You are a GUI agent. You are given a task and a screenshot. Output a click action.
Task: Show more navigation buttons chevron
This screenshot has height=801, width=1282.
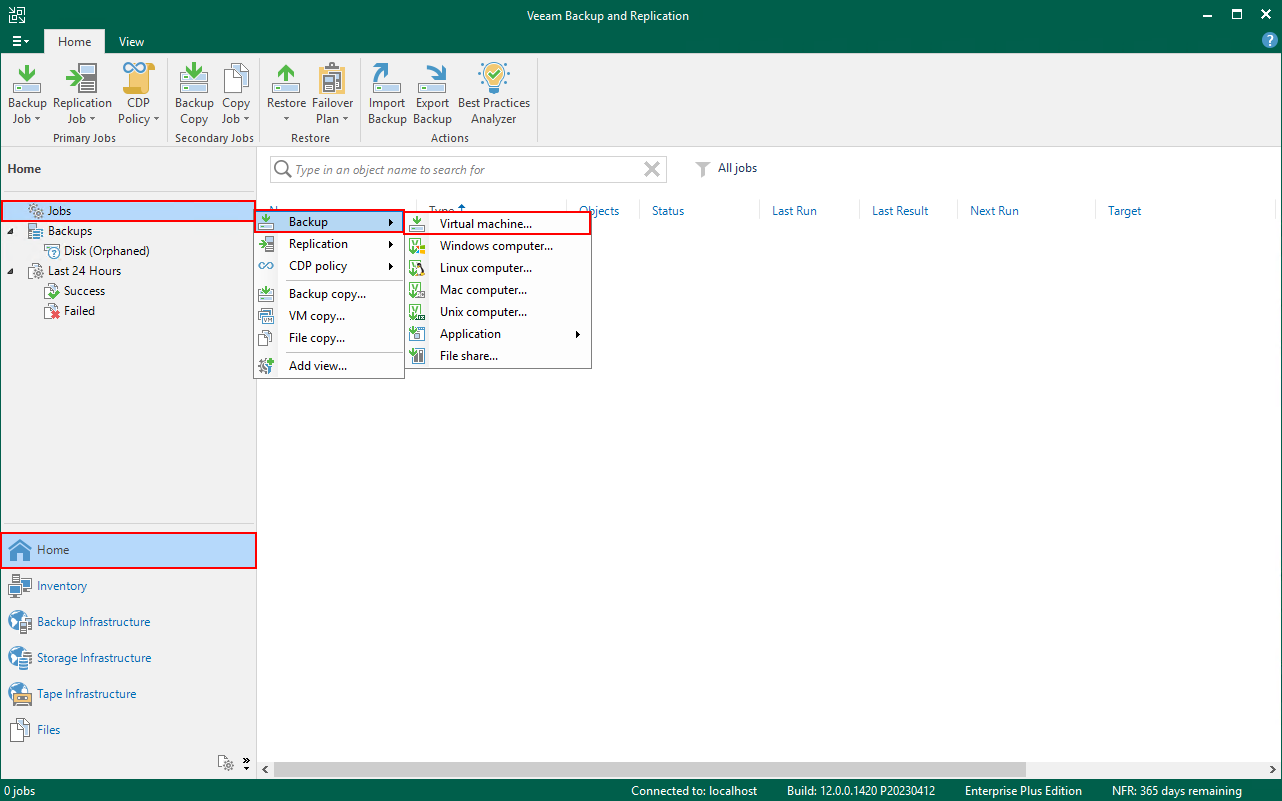click(246, 763)
